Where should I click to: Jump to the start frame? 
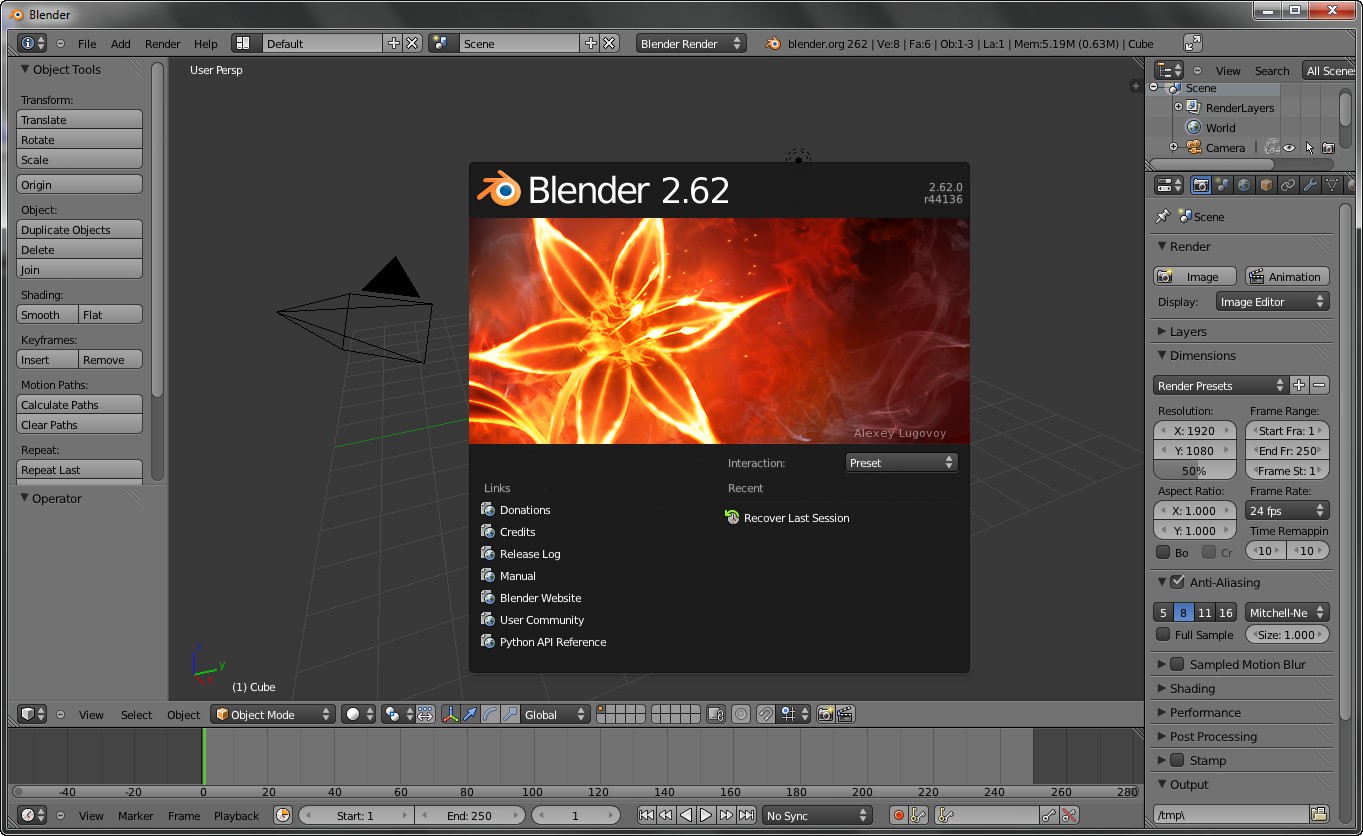click(x=646, y=816)
